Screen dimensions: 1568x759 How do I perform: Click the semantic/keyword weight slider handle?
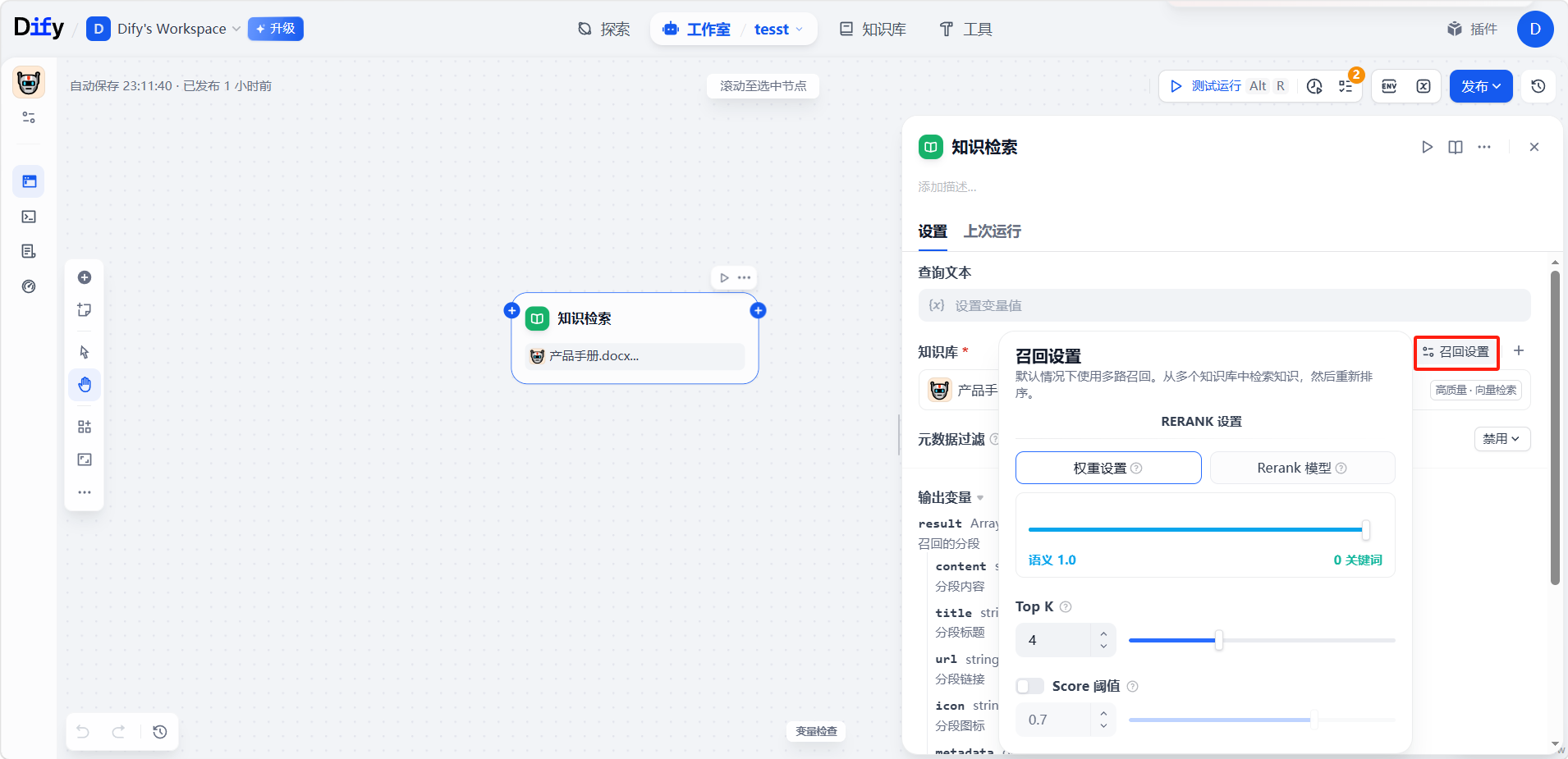tap(1366, 530)
